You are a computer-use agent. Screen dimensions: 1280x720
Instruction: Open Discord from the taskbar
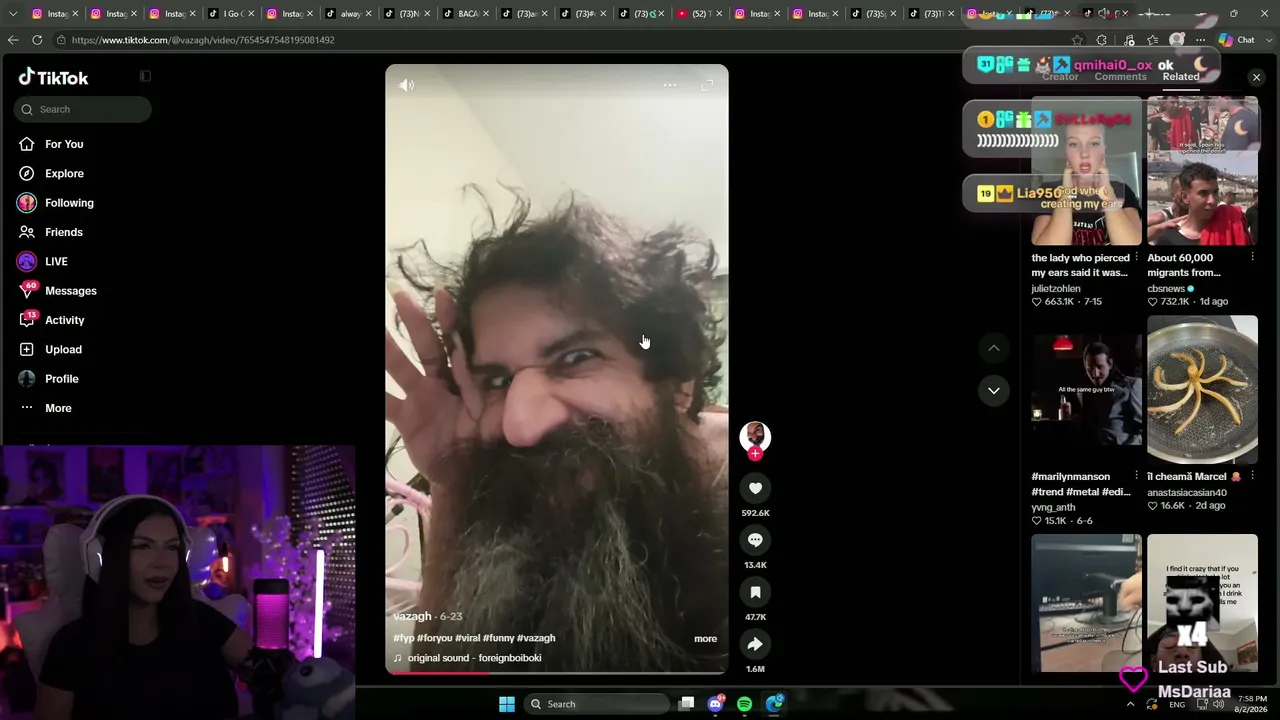point(715,704)
